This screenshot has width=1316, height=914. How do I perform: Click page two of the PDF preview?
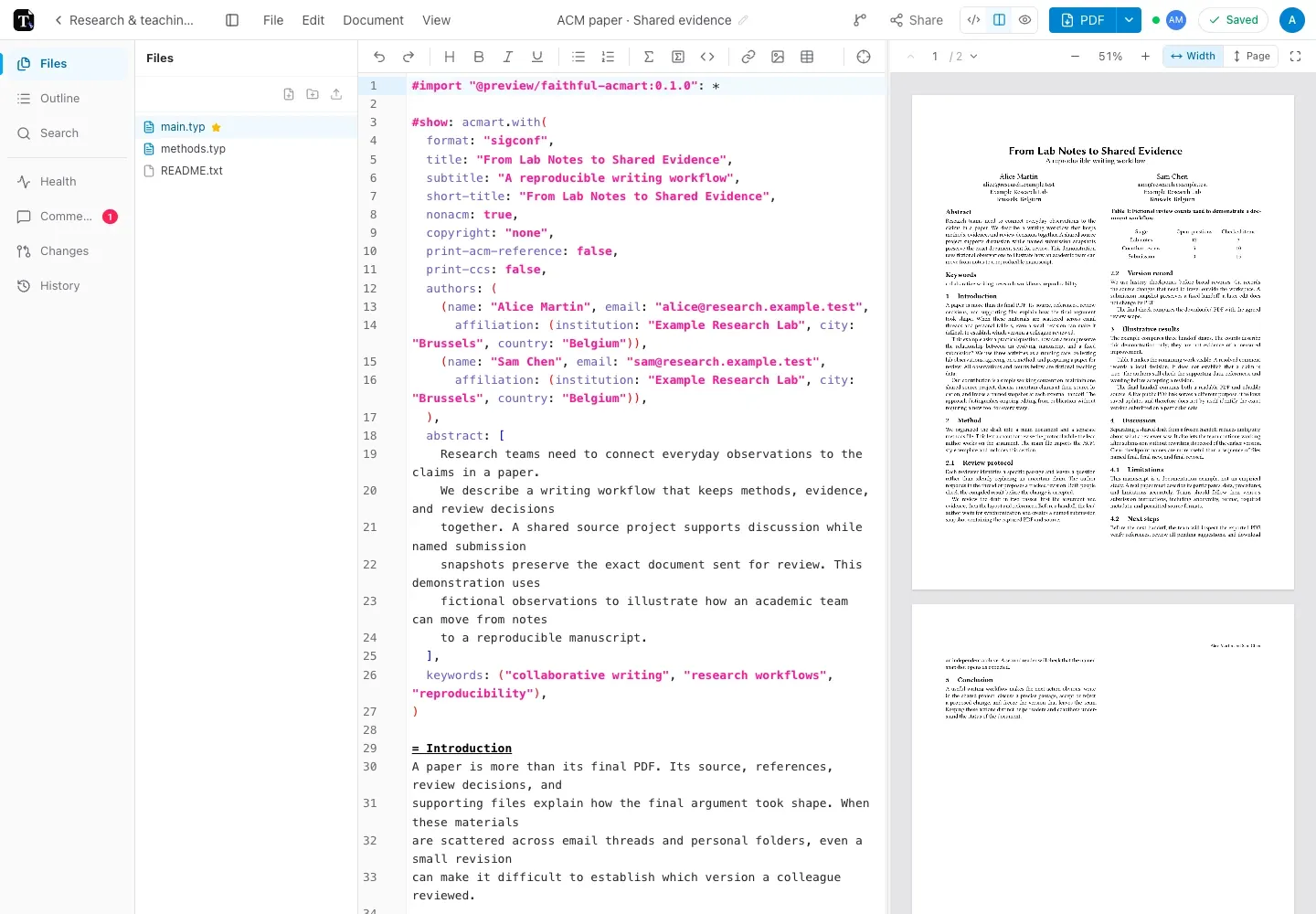pos(1103,759)
